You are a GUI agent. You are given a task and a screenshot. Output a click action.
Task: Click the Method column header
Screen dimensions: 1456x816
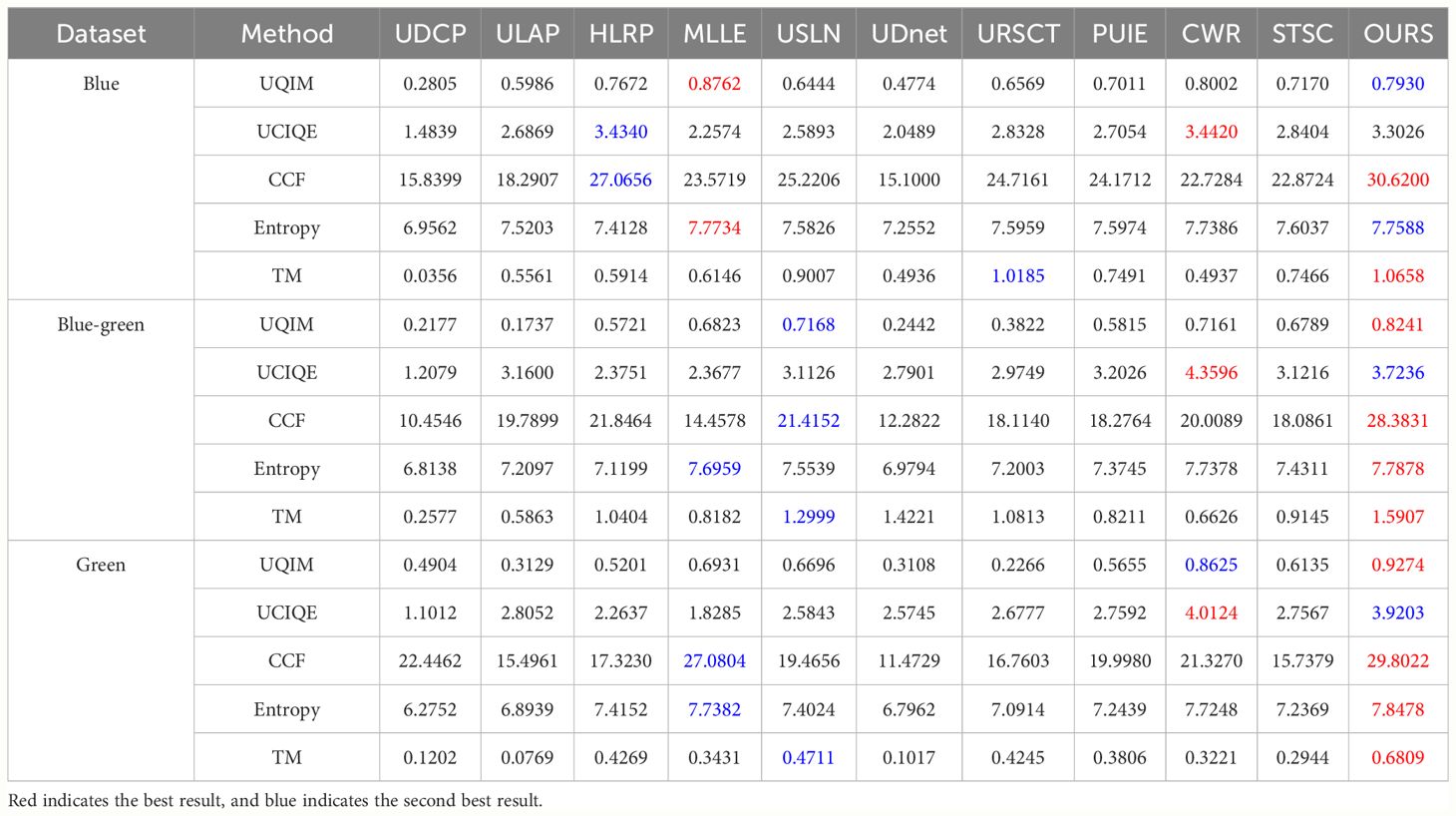pos(286,34)
